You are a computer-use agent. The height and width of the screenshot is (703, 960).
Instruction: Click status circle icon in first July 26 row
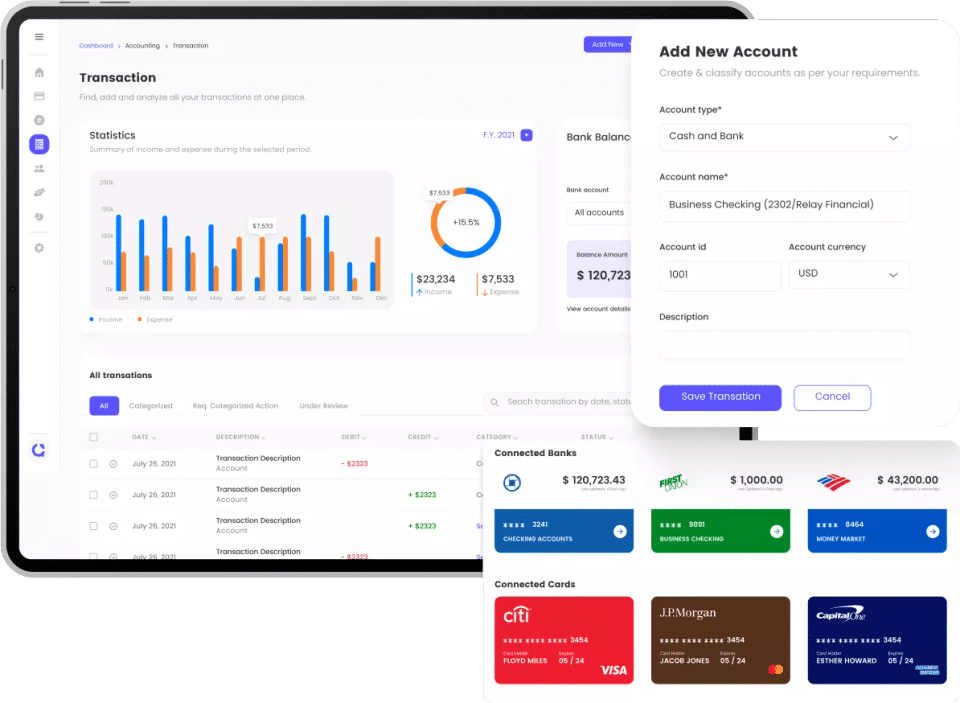pyautogui.click(x=113, y=464)
